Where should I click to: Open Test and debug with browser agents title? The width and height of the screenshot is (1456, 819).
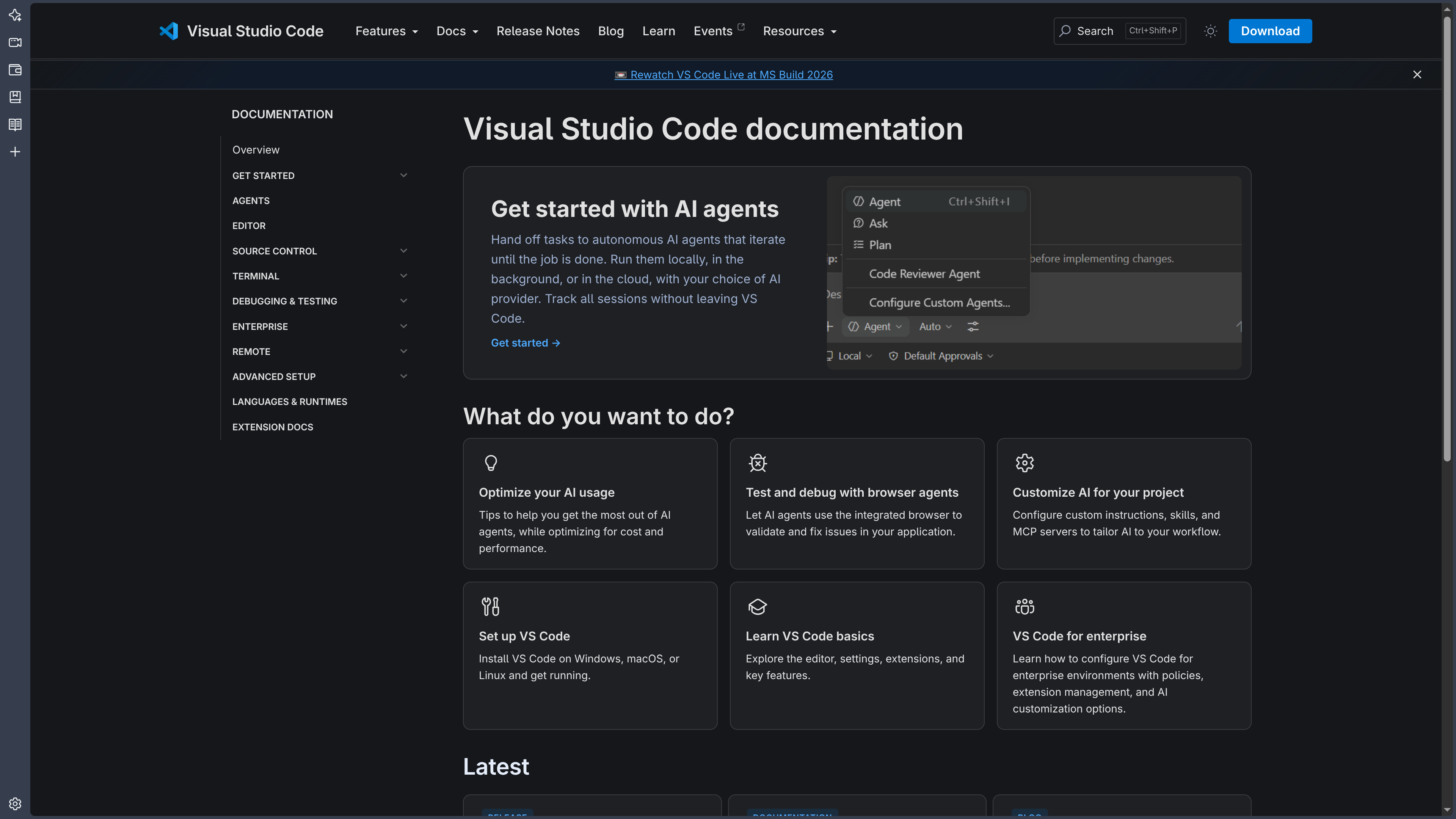pos(852,492)
